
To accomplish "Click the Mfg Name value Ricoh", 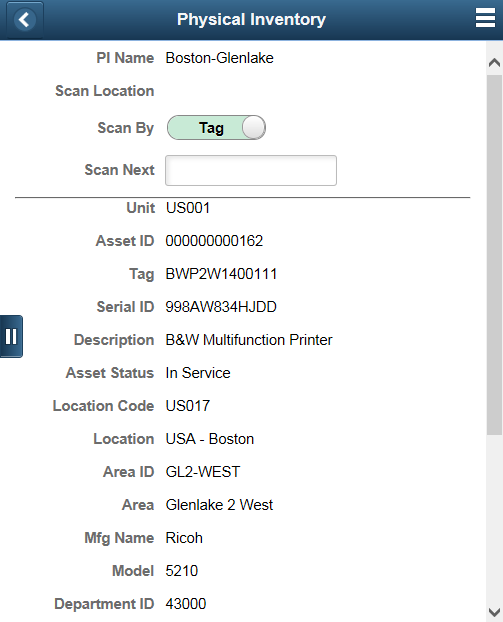I will [x=184, y=538].
